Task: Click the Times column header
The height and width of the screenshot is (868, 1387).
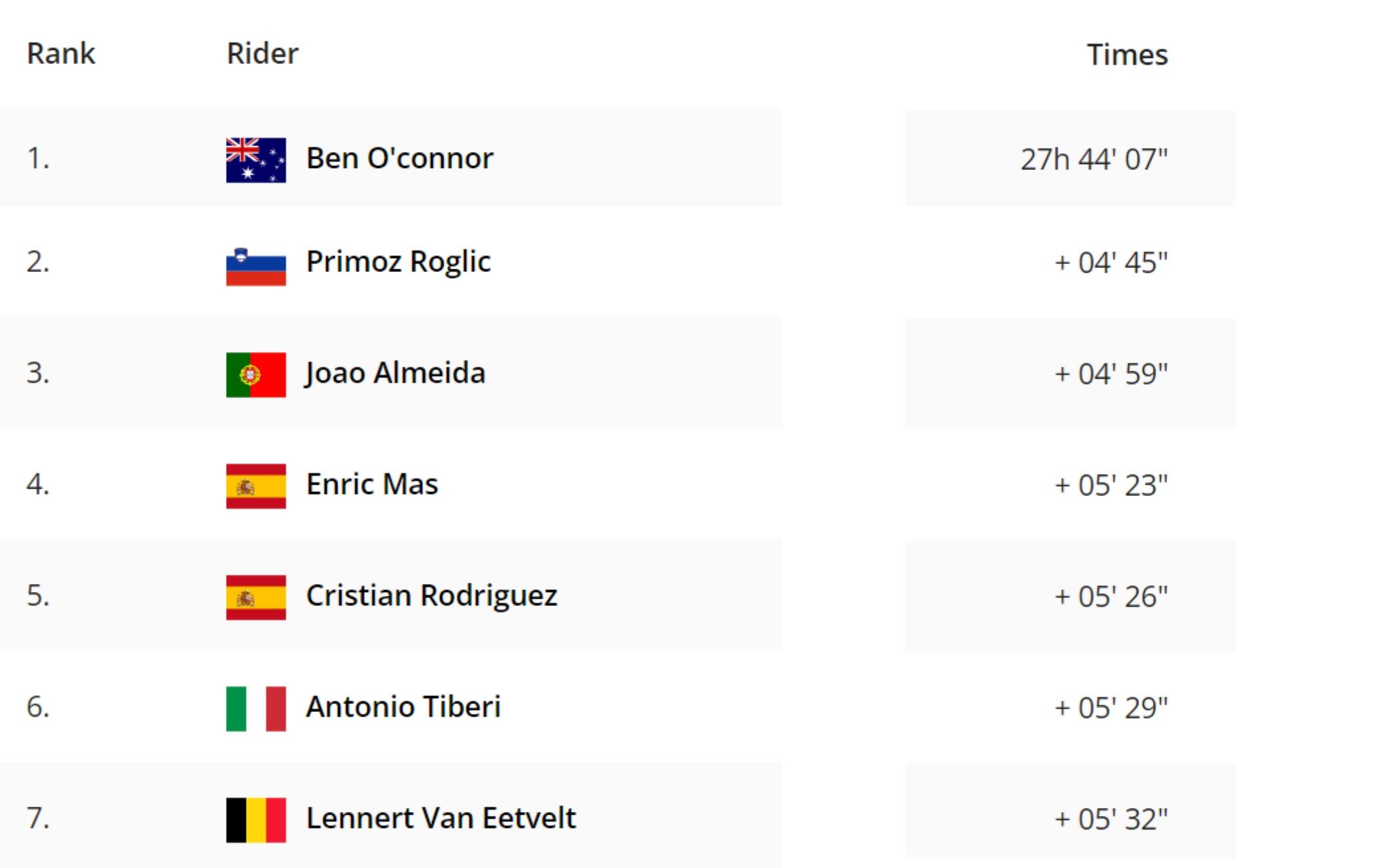Action: pyautogui.click(x=1127, y=55)
